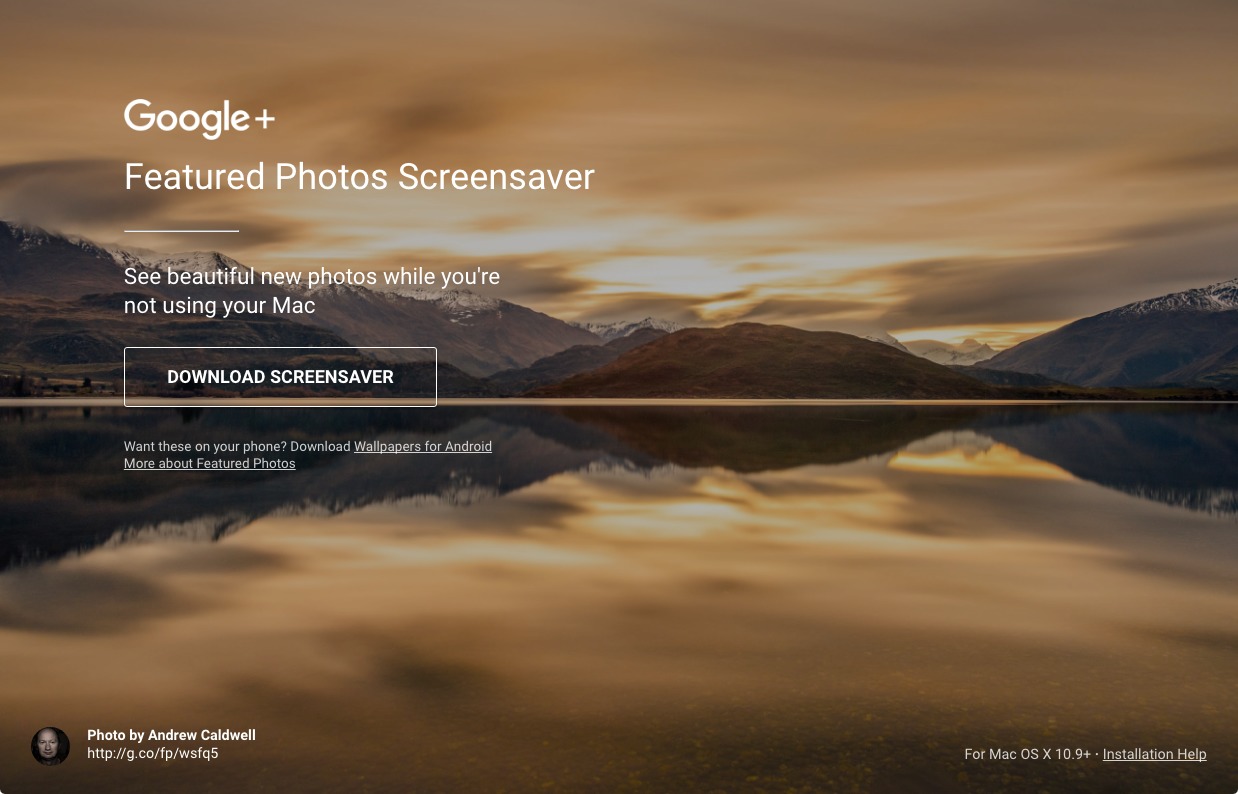
Task: Click the plus sign in the Google+ logo
Action: 264,120
